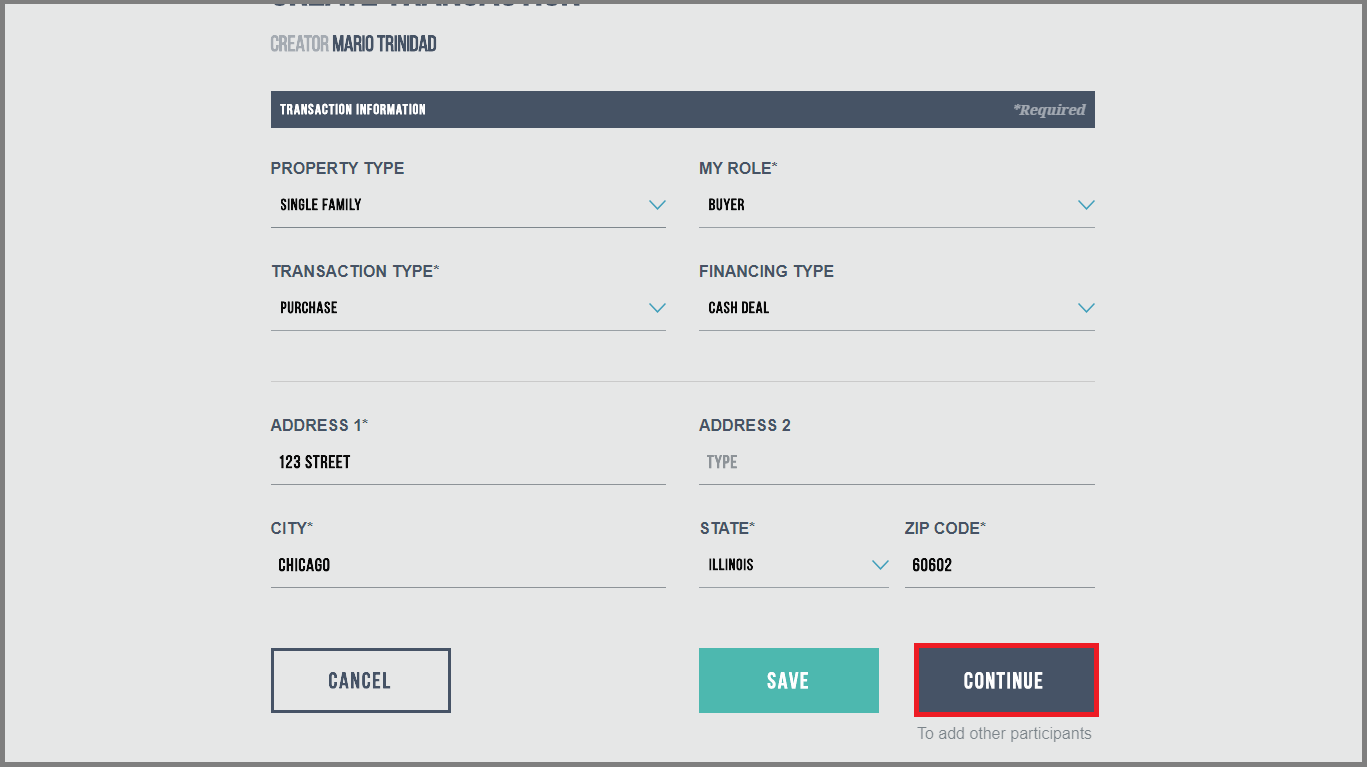1367x767 pixels.
Task: Click the Transaction Type chevron icon
Action: click(x=657, y=308)
